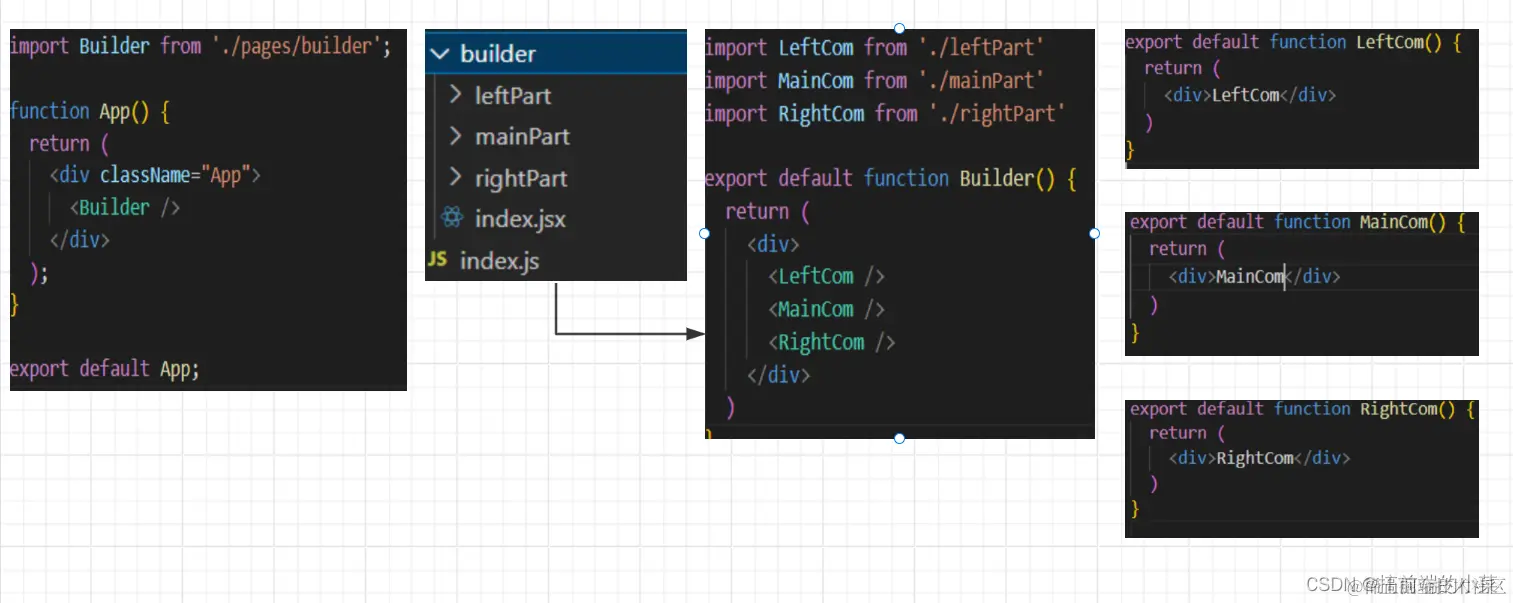Click the JS icon beside index.js

(x=437, y=260)
